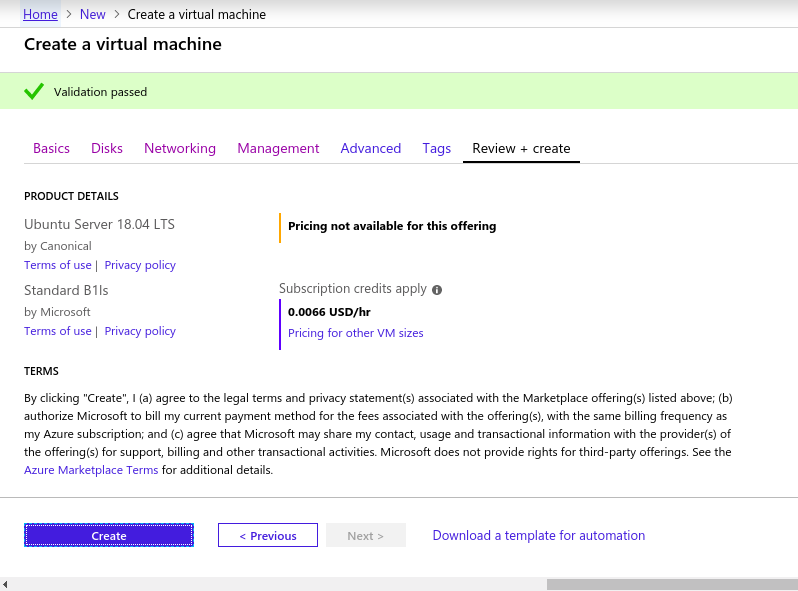Open Terms of use for Ubuntu Server
The image size is (798, 591).
pyautogui.click(x=58, y=265)
